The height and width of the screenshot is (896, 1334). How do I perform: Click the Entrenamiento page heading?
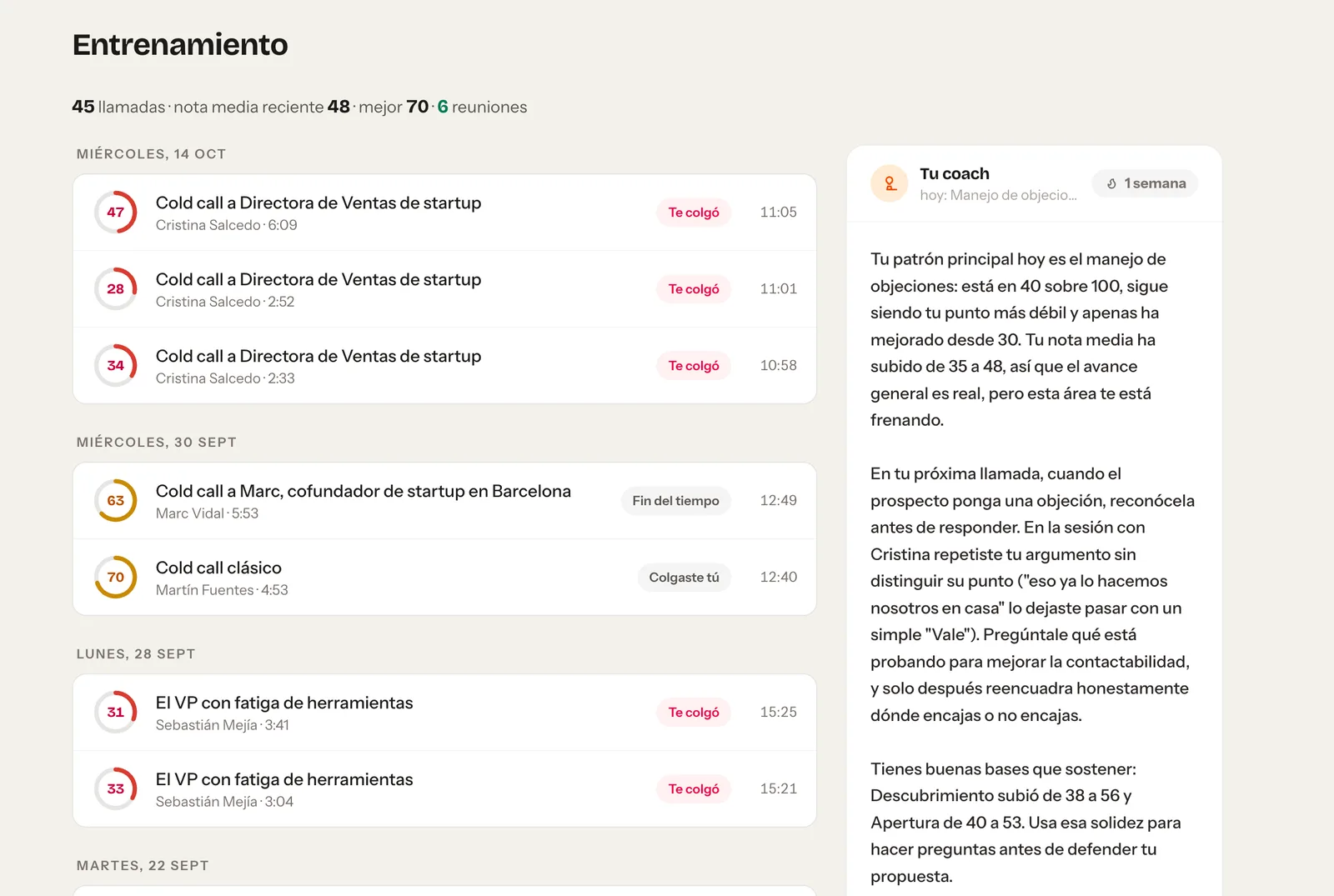click(180, 44)
